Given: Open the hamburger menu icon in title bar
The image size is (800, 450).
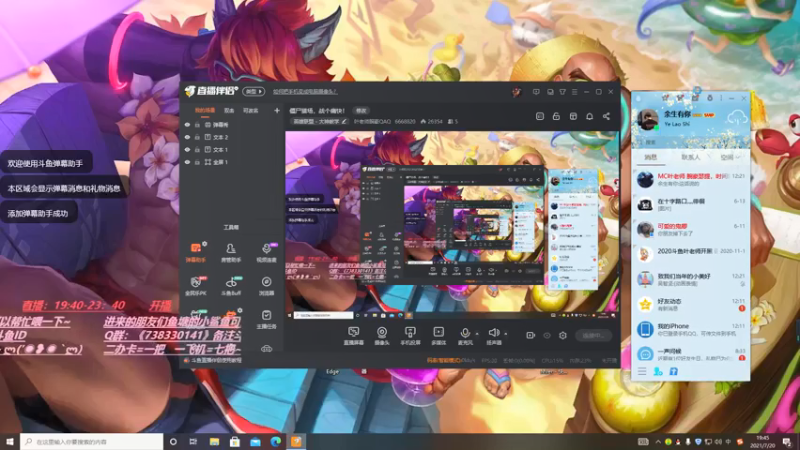Looking at the screenshot, I should click(x=574, y=92).
